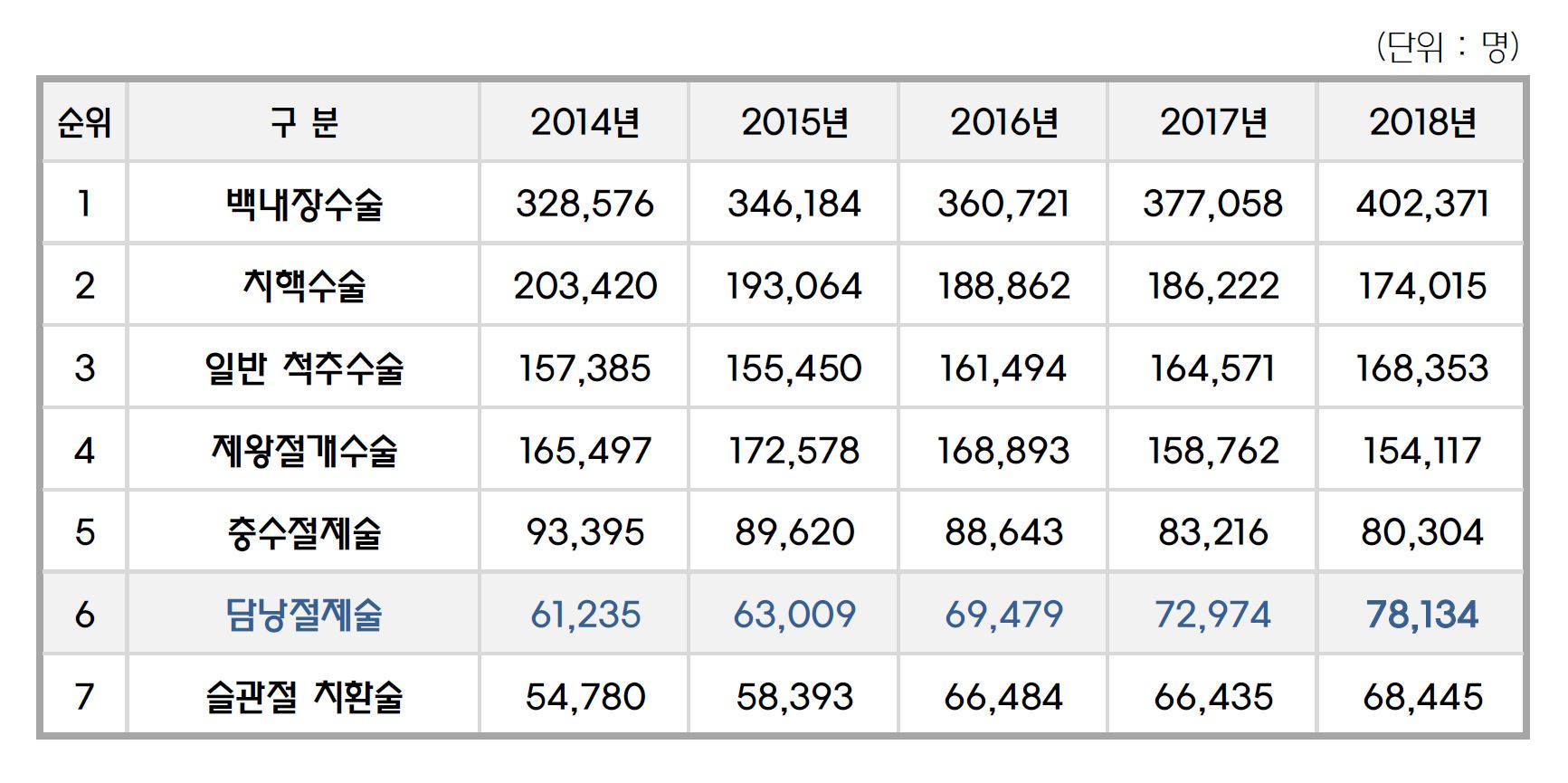The image size is (1568, 783).
Task: Click the 193,064 cell
Action: [x=794, y=286]
